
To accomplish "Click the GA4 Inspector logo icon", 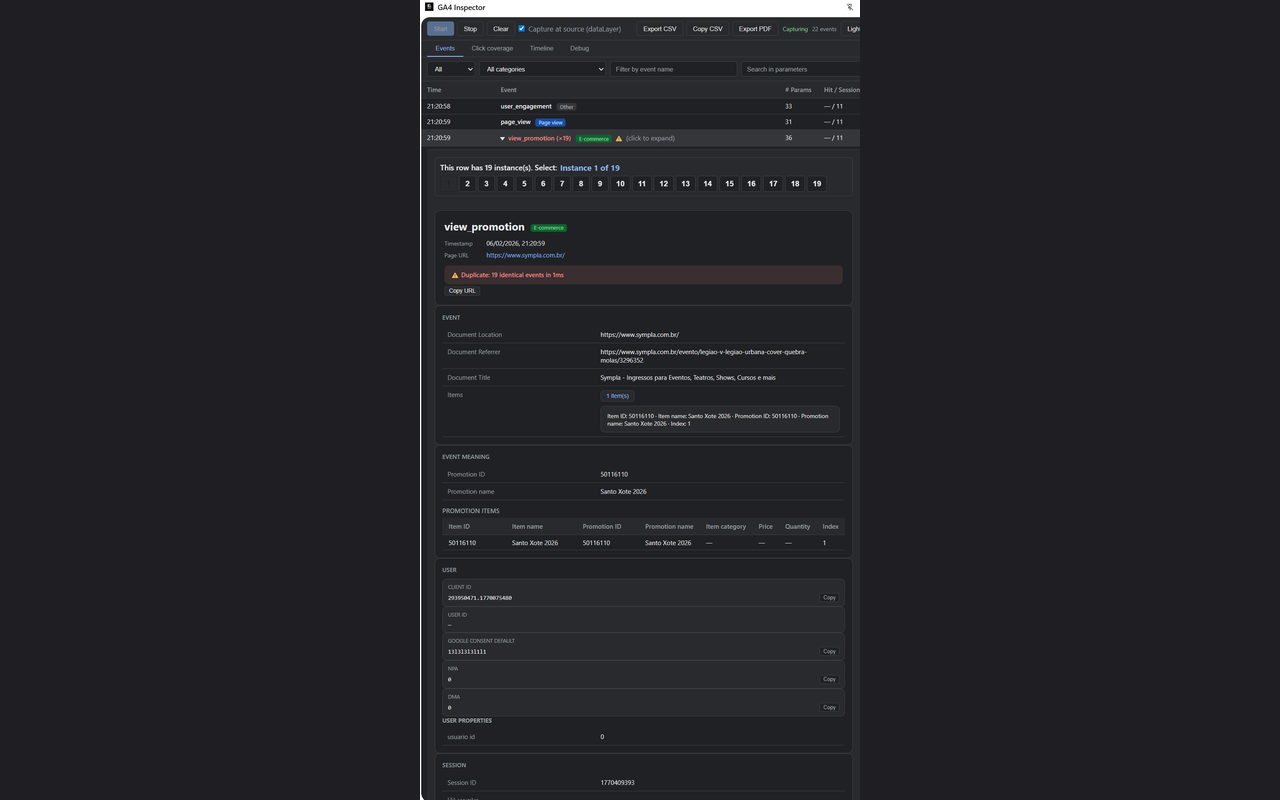I will 429,7.
